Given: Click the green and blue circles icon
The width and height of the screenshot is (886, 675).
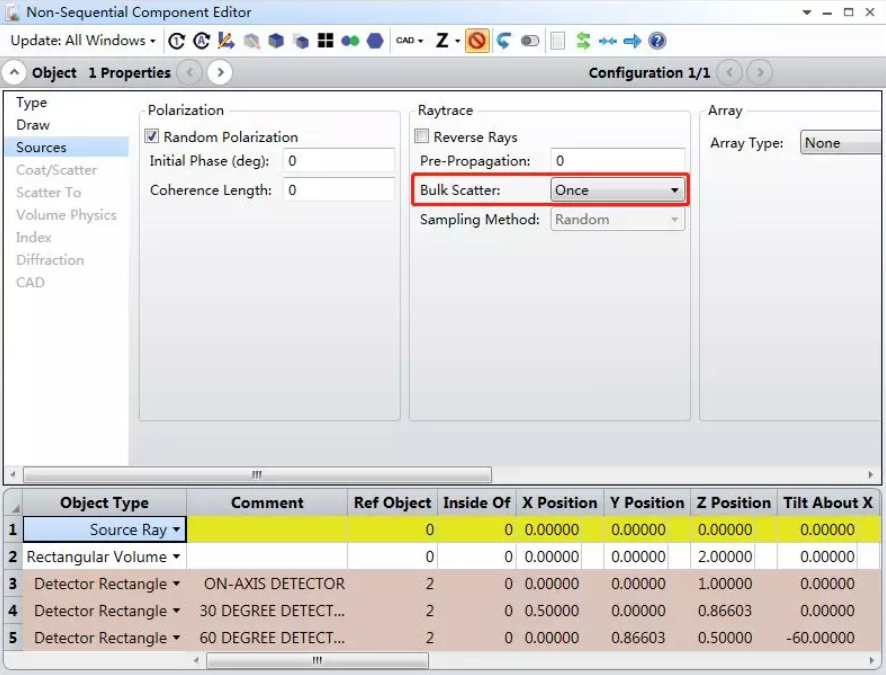Looking at the screenshot, I should pyautogui.click(x=350, y=41).
